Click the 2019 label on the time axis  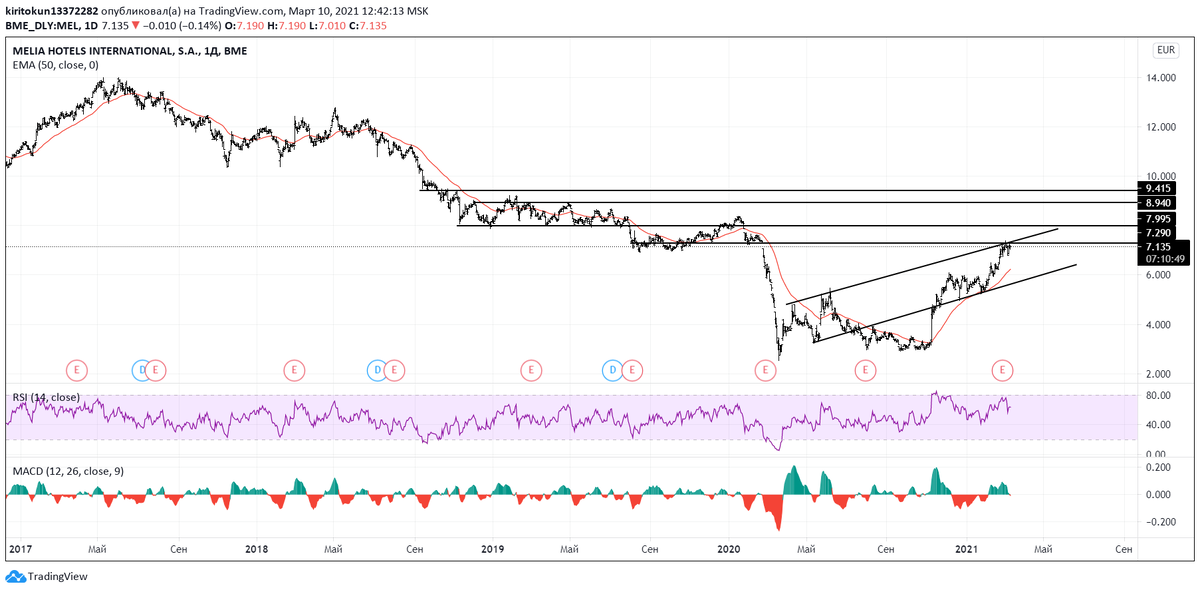tap(493, 549)
